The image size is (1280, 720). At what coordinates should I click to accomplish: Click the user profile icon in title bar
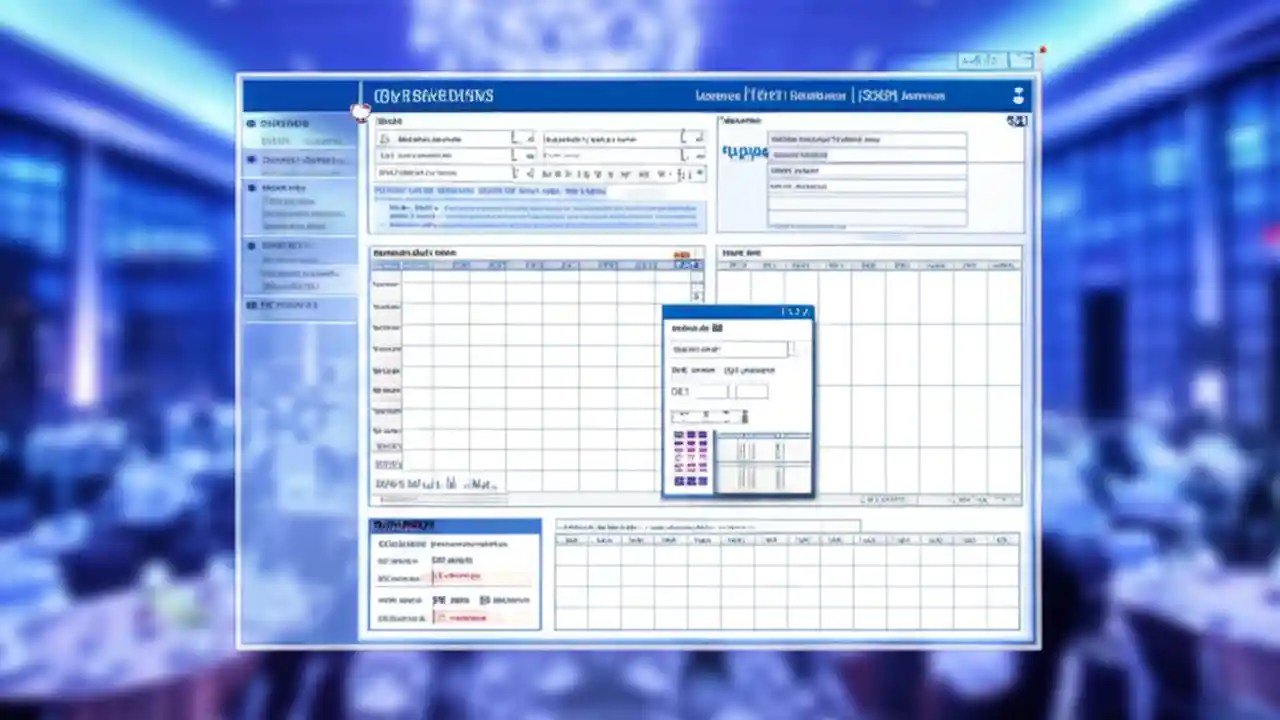(1018, 95)
